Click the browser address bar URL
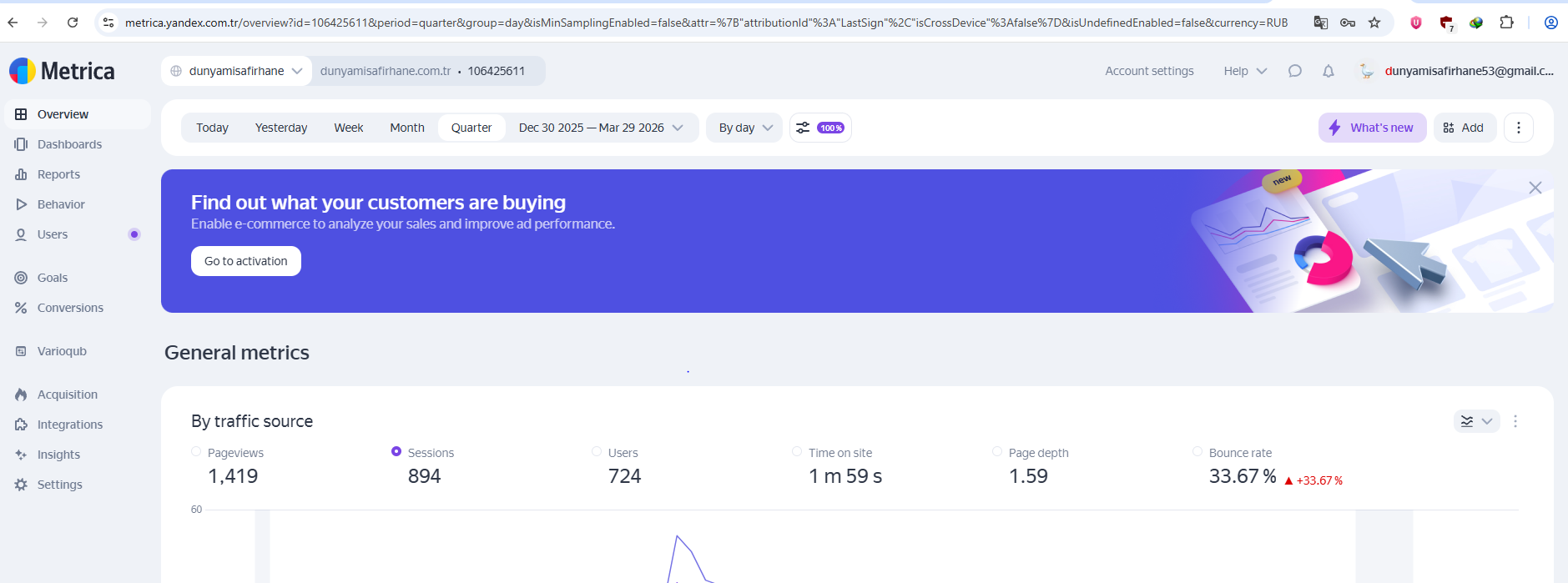Screen dimensions: 1568x583 (706, 23)
